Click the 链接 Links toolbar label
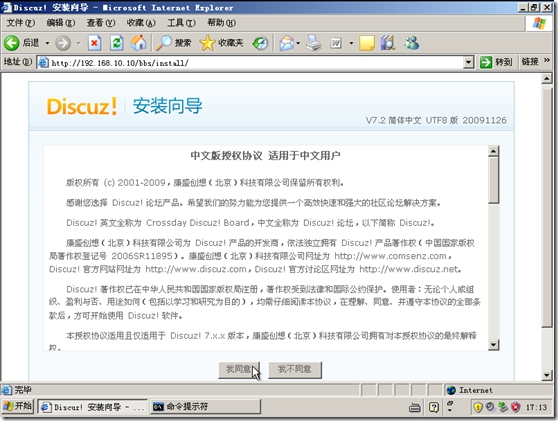 click(530, 62)
